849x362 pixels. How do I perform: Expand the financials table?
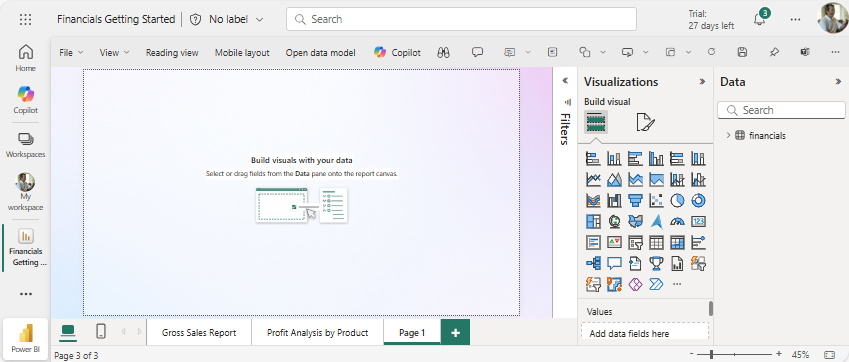728,136
